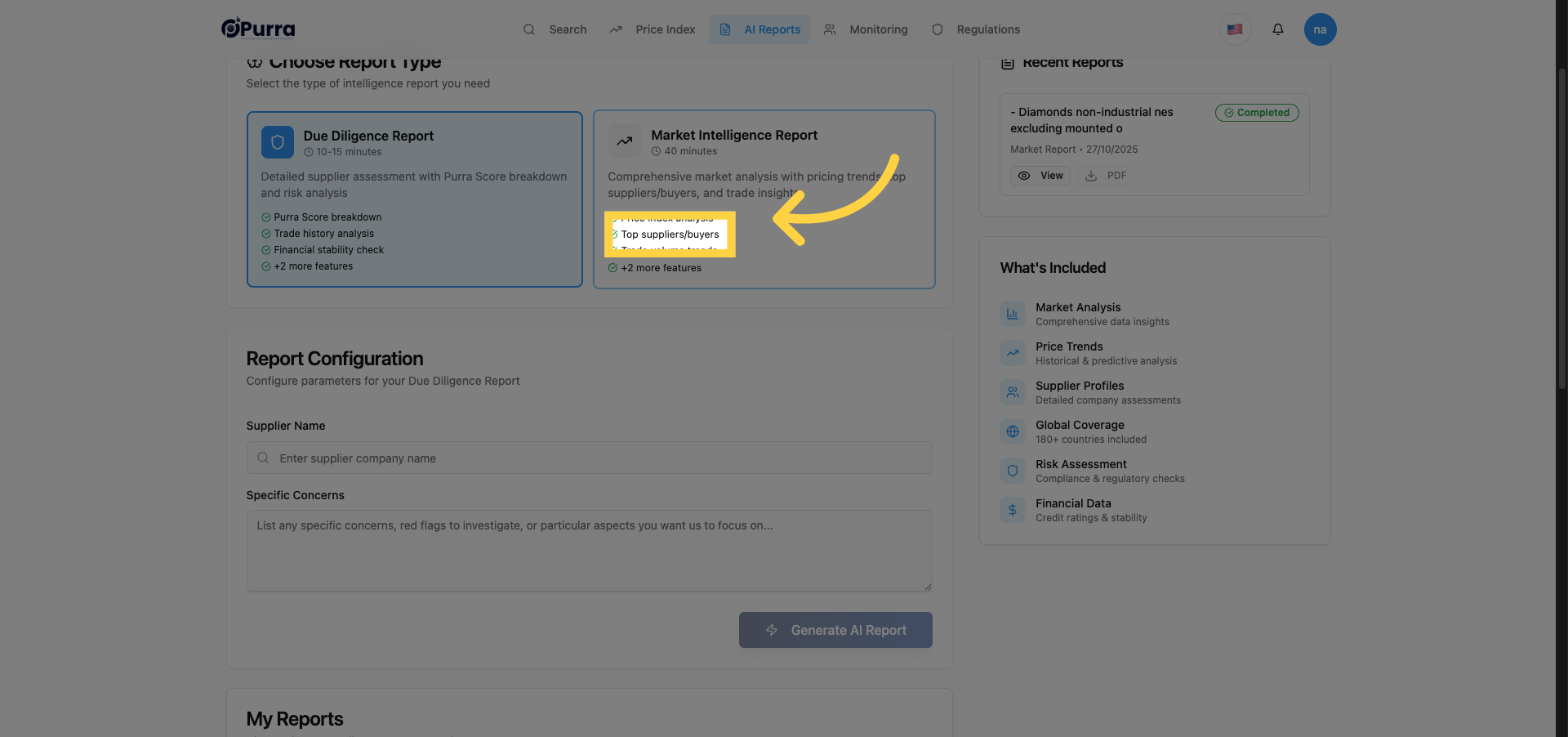Click the Market Analysis chart icon

[x=1013, y=314]
